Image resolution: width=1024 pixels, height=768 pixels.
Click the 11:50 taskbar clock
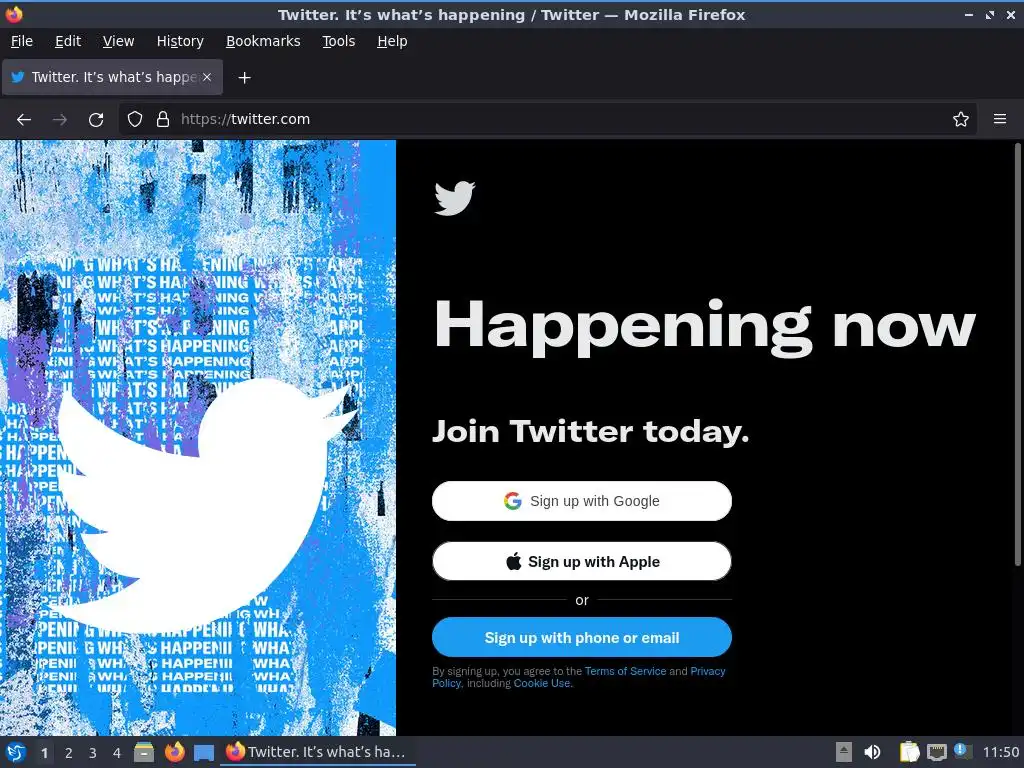tap(1000, 752)
